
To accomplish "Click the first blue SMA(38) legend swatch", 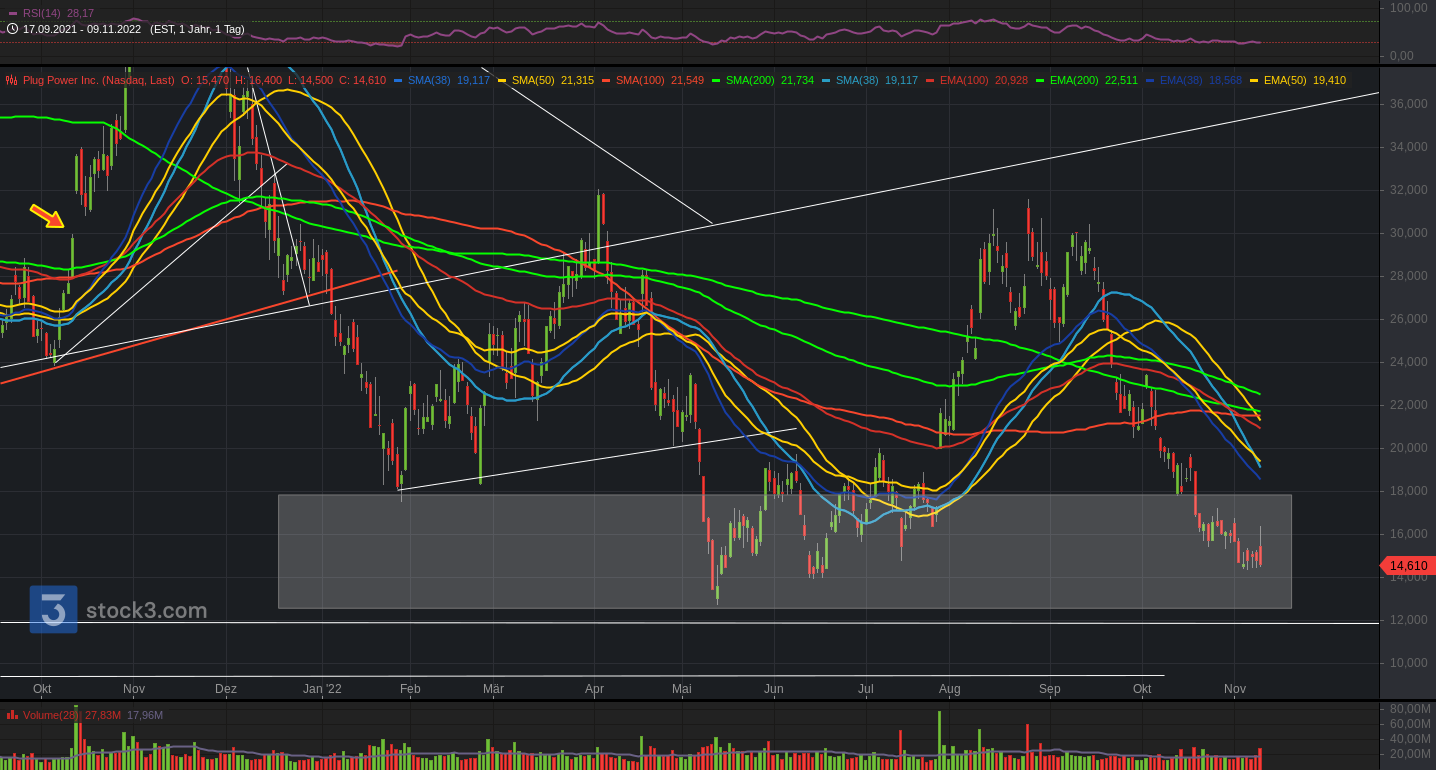I will pos(398,80).
